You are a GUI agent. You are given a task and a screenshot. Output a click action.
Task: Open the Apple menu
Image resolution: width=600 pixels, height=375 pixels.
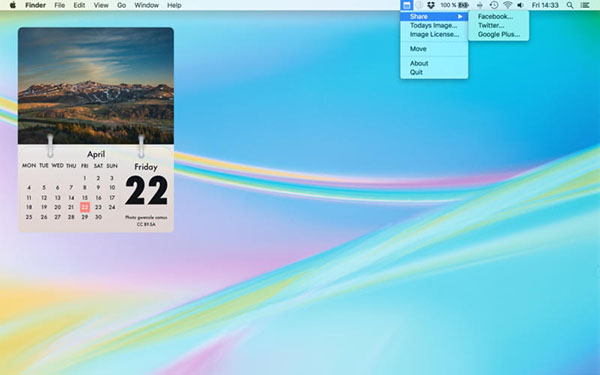(13, 5)
